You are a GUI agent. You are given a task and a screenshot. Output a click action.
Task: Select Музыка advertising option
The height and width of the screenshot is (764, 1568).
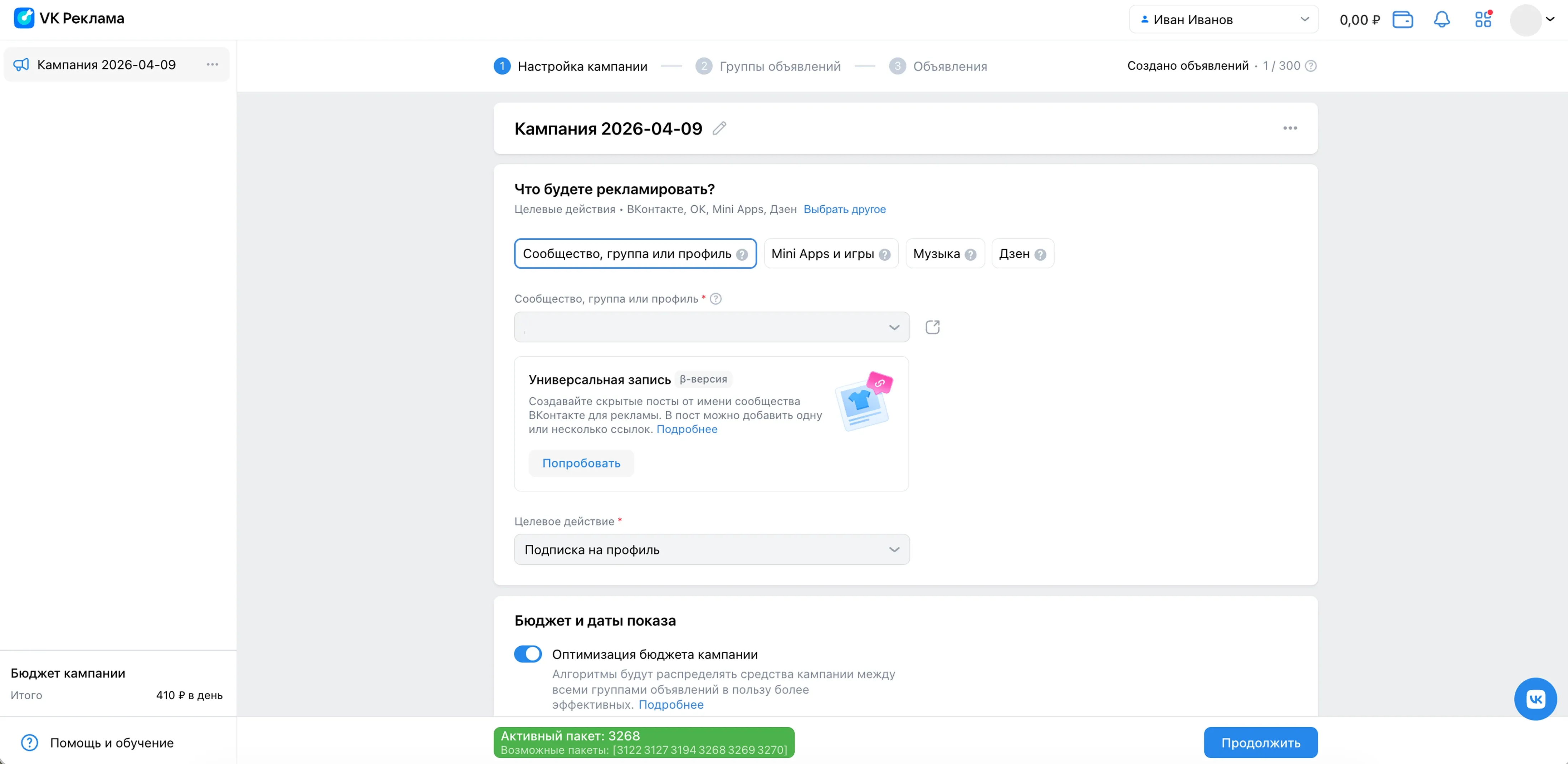945,253
